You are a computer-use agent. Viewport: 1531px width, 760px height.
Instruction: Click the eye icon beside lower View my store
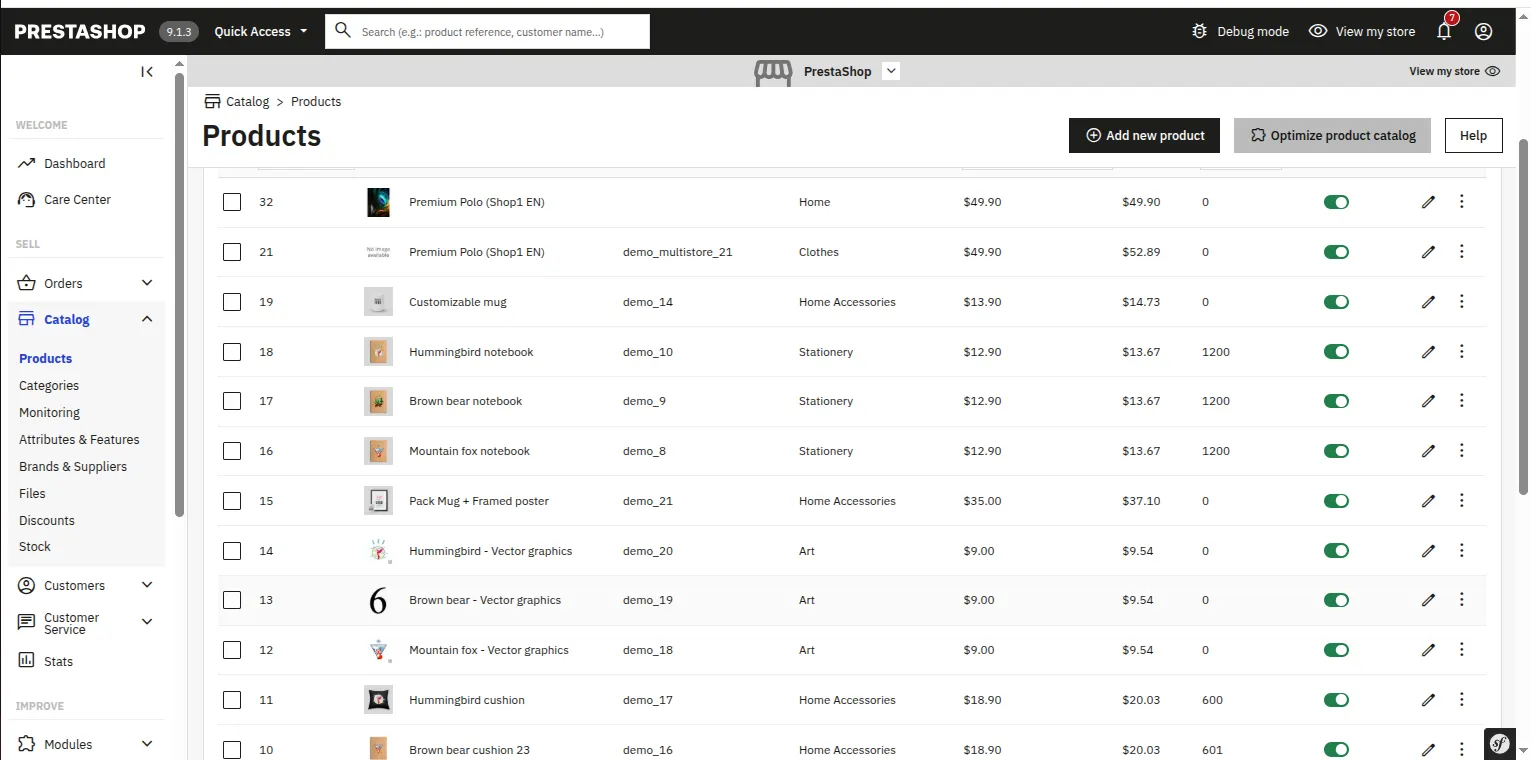pos(1493,71)
